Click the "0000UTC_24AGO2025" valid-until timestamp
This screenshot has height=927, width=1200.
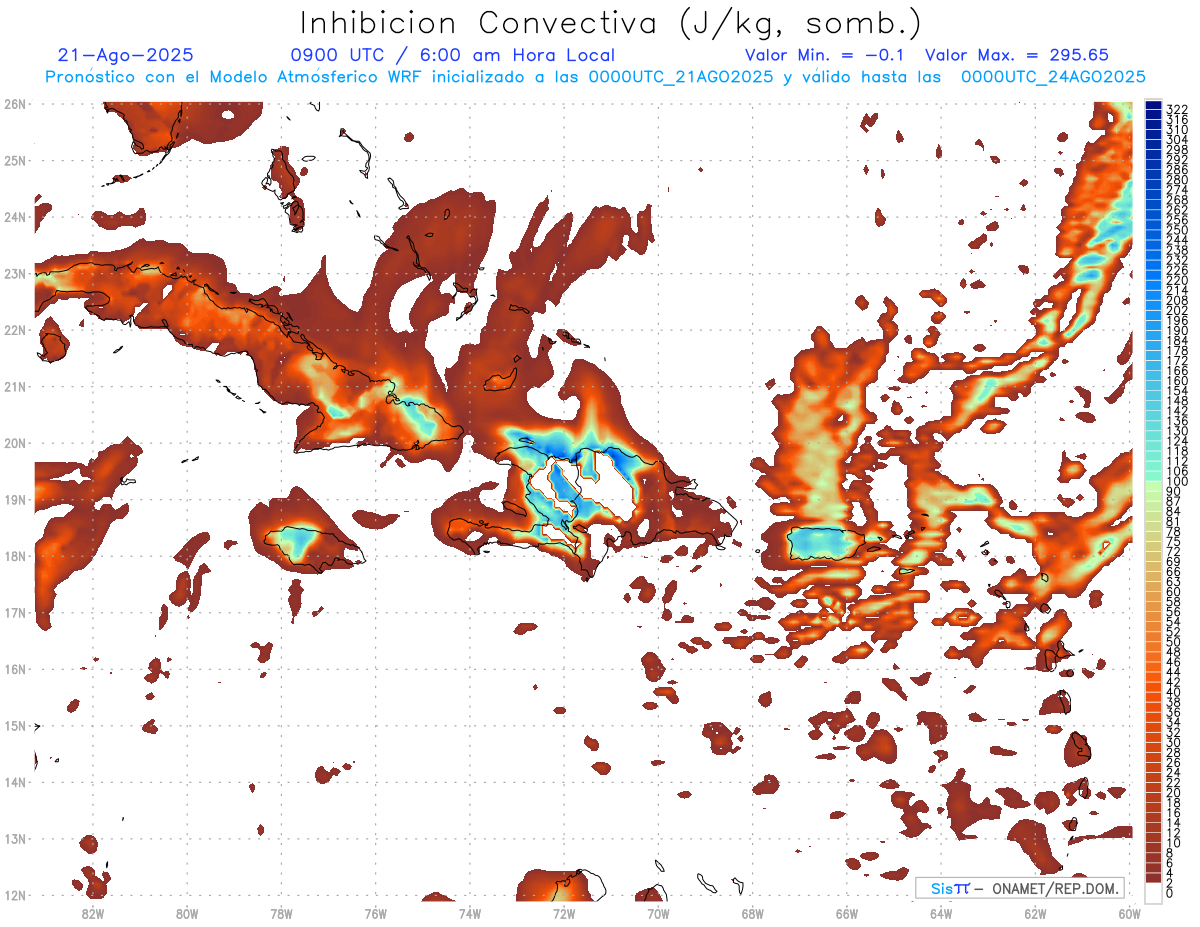(1053, 77)
